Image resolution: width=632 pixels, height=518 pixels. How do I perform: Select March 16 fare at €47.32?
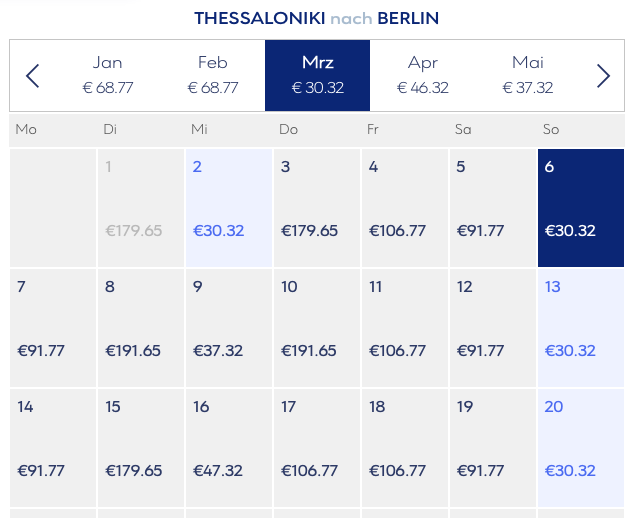(229, 448)
